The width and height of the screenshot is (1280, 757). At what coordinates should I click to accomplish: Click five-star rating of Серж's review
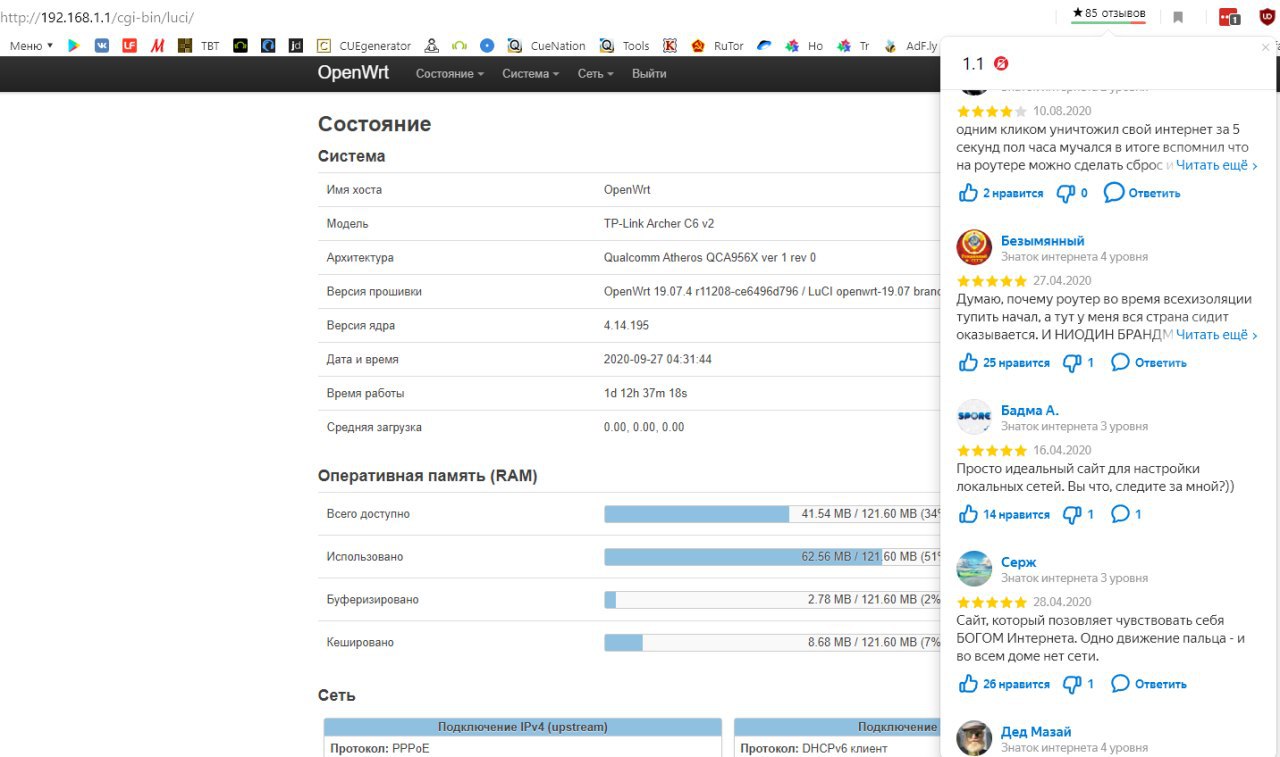coord(992,602)
